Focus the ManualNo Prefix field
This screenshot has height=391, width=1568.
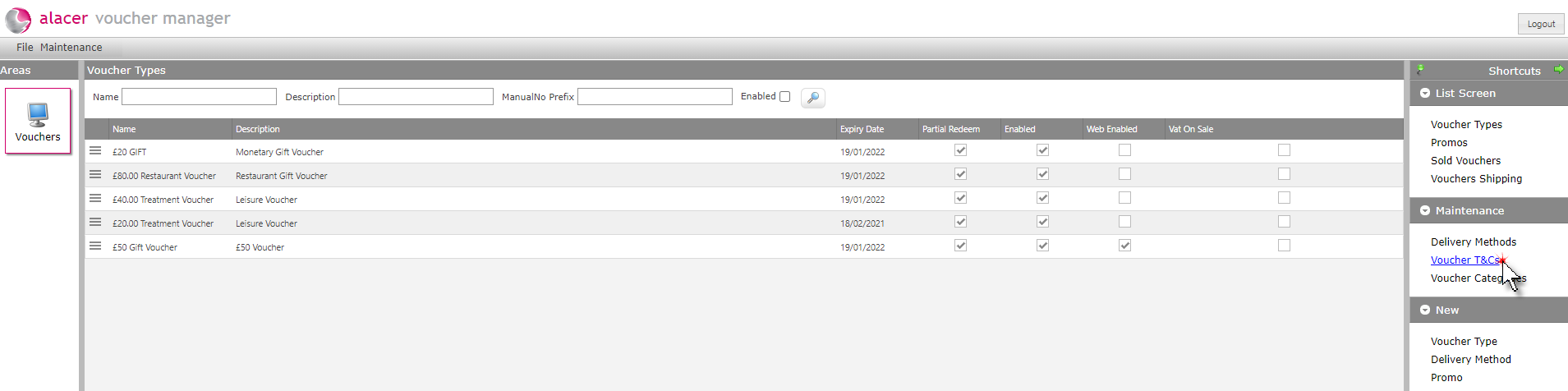[x=655, y=97]
